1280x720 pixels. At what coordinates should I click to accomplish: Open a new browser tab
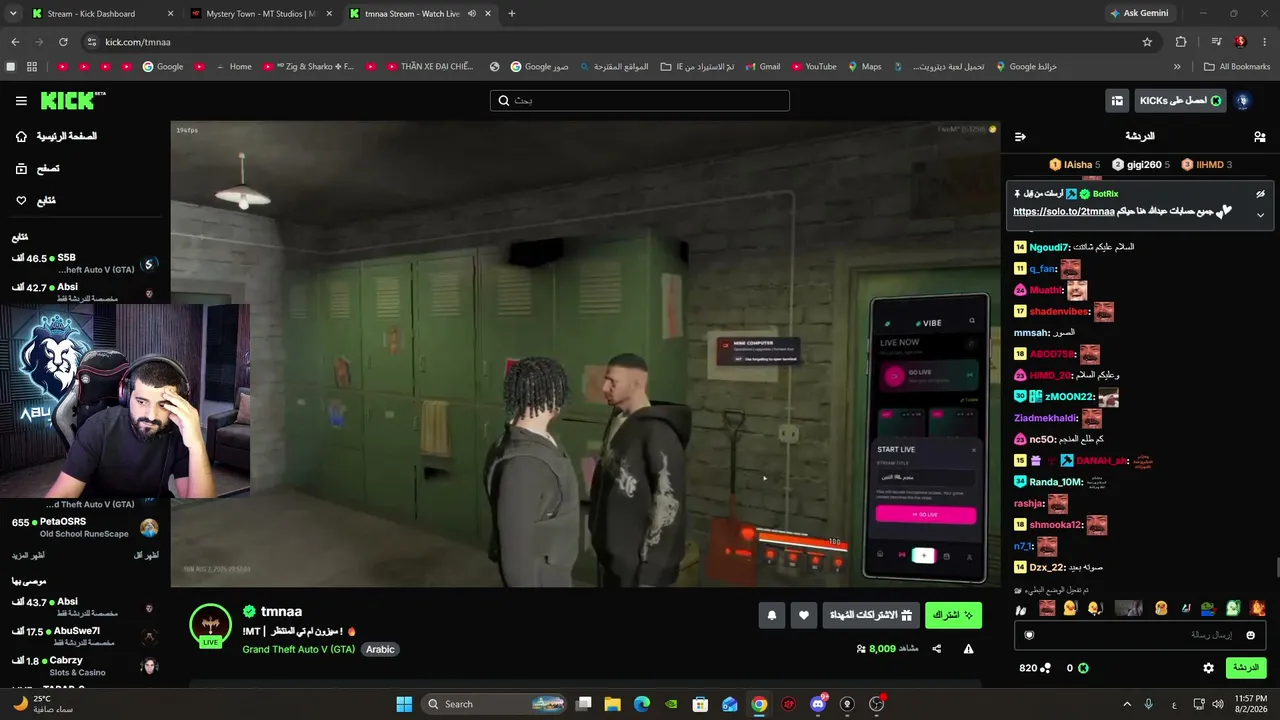[x=511, y=14]
